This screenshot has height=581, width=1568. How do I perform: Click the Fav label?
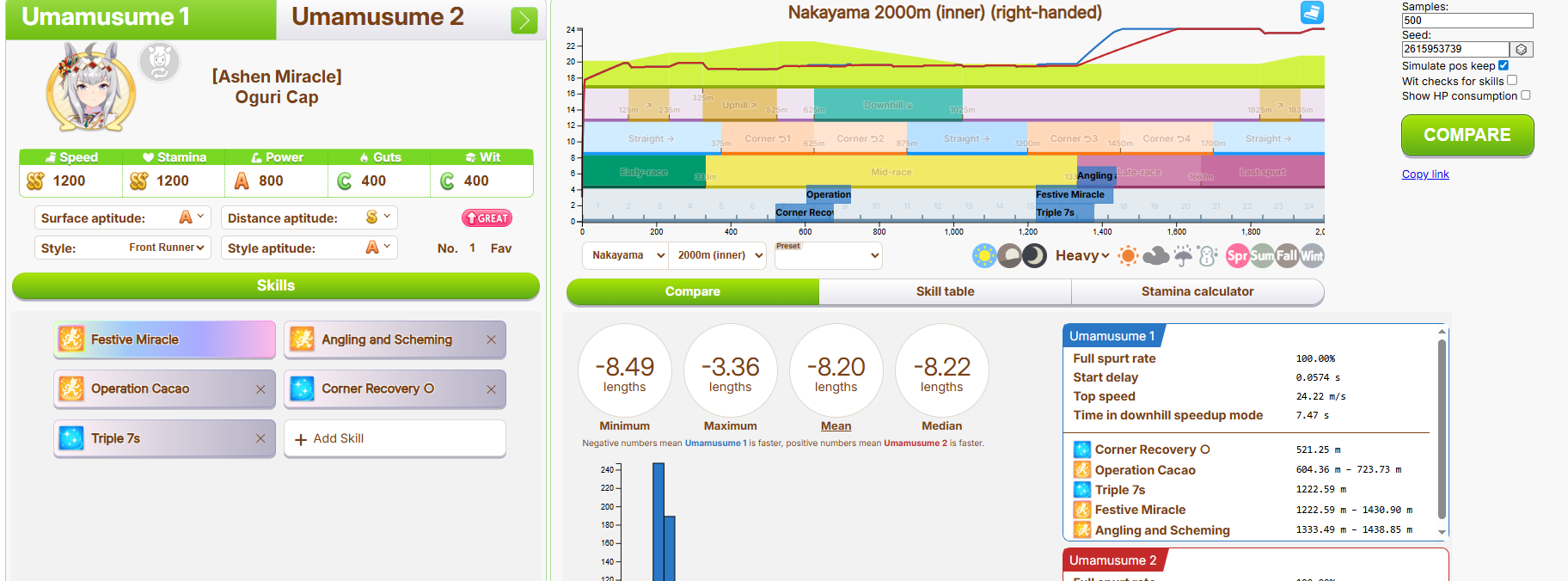(x=501, y=248)
